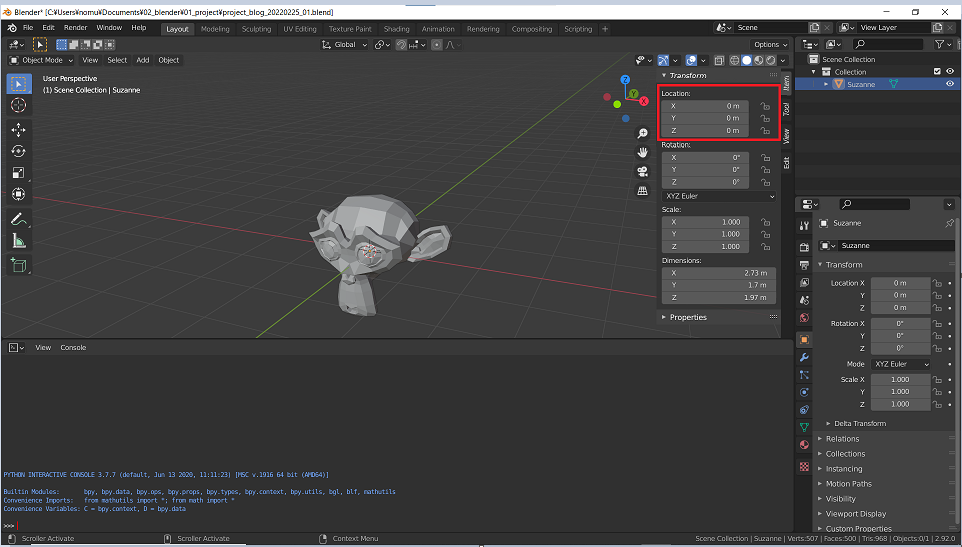Switch to the UV Editing workspace tab

pyautogui.click(x=299, y=29)
